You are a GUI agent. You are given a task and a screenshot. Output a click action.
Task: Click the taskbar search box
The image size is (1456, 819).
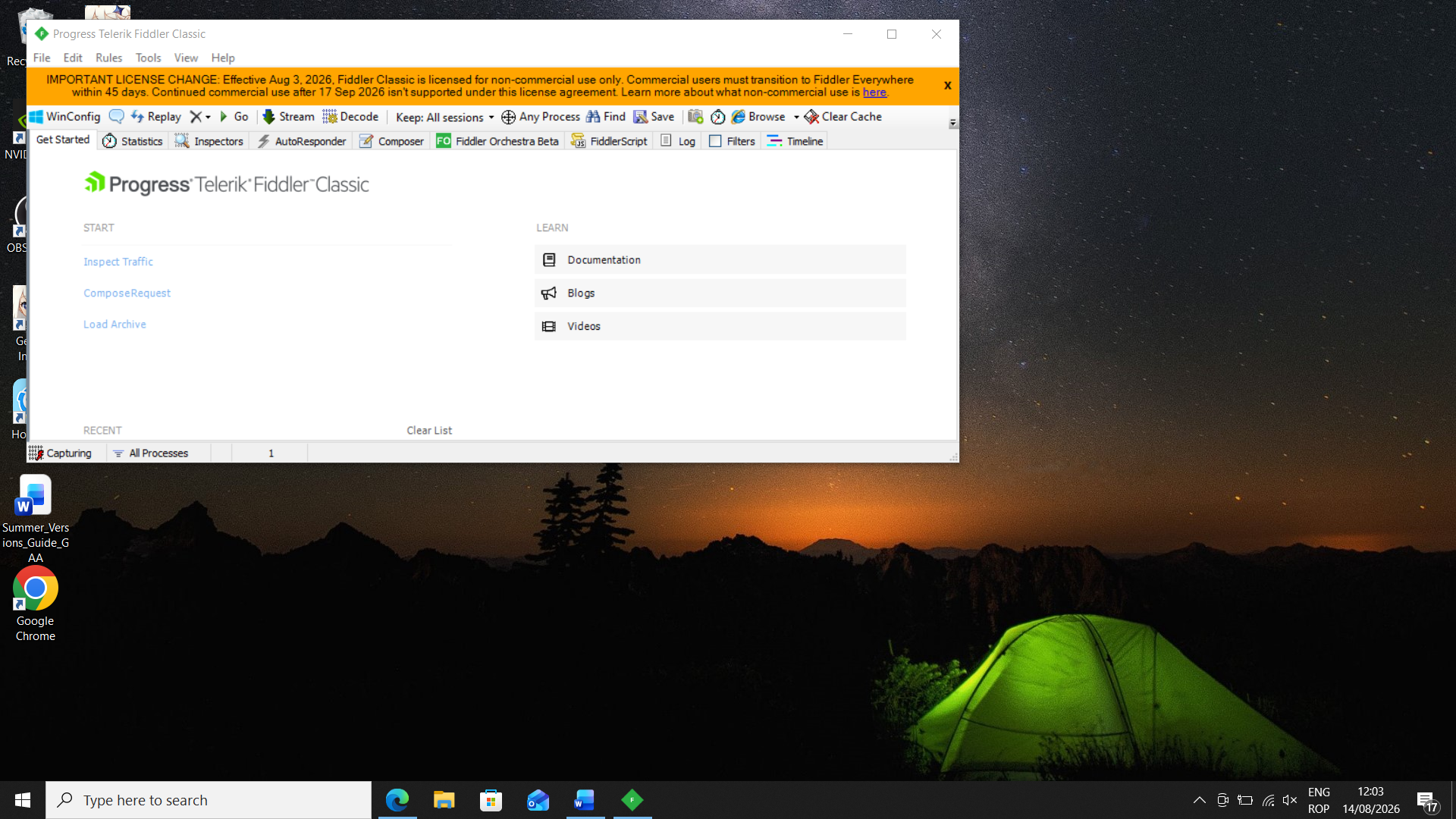pos(209,800)
